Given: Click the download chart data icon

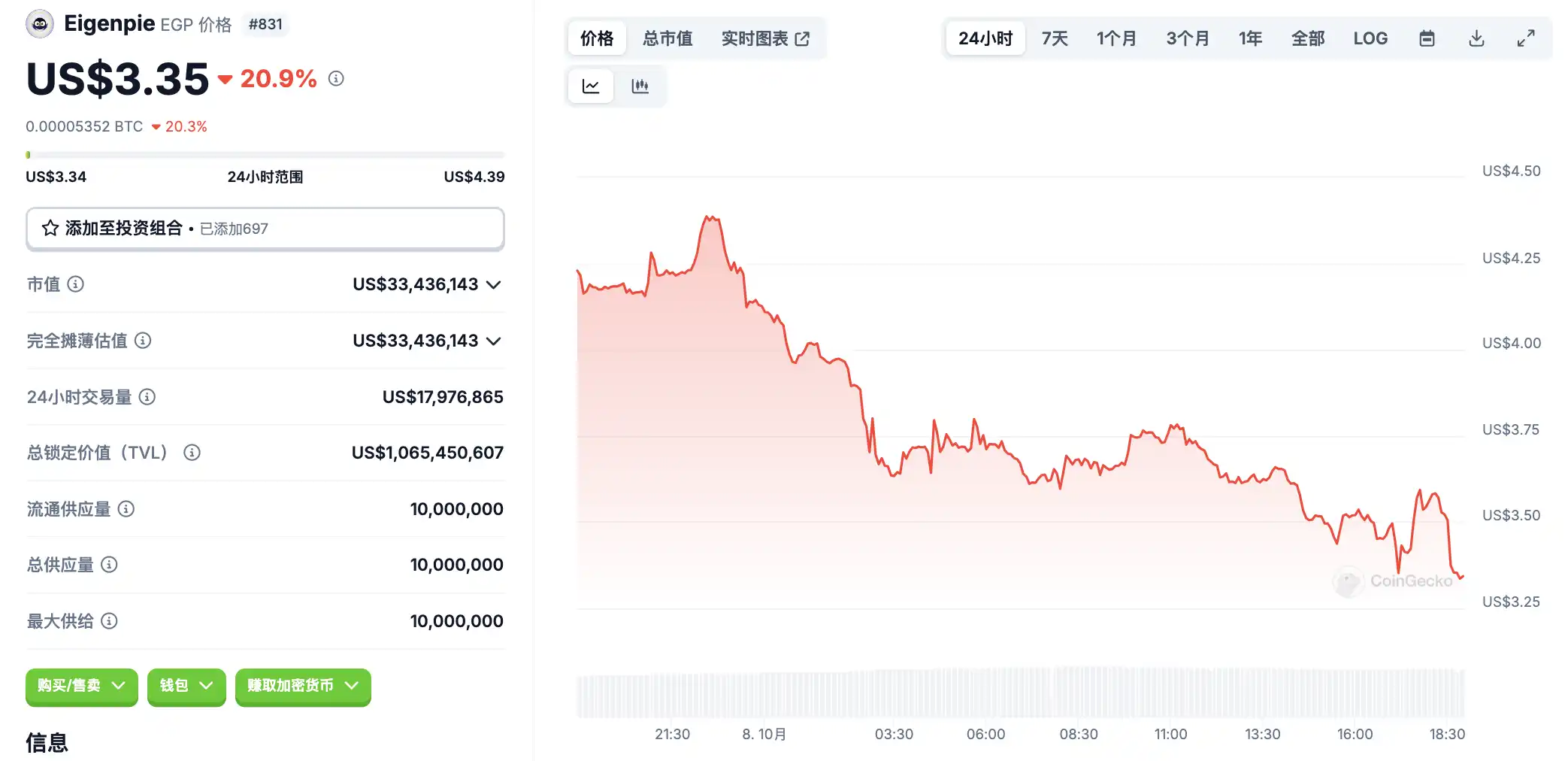Looking at the screenshot, I should [x=1476, y=38].
